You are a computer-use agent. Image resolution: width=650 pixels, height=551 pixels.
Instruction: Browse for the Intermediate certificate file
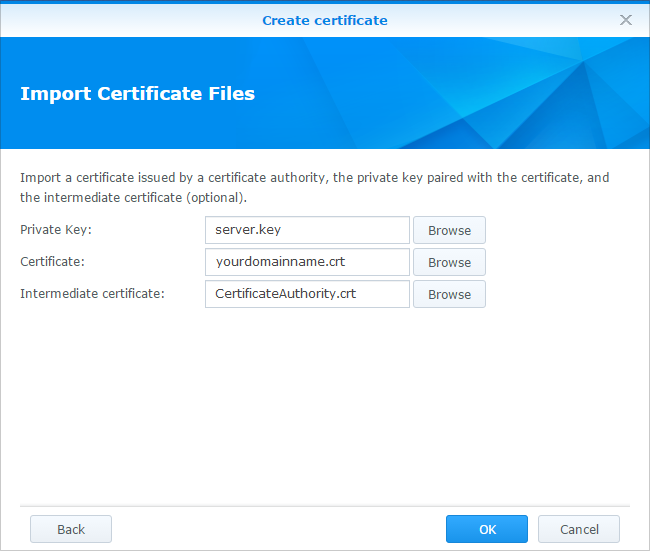[x=449, y=294]
